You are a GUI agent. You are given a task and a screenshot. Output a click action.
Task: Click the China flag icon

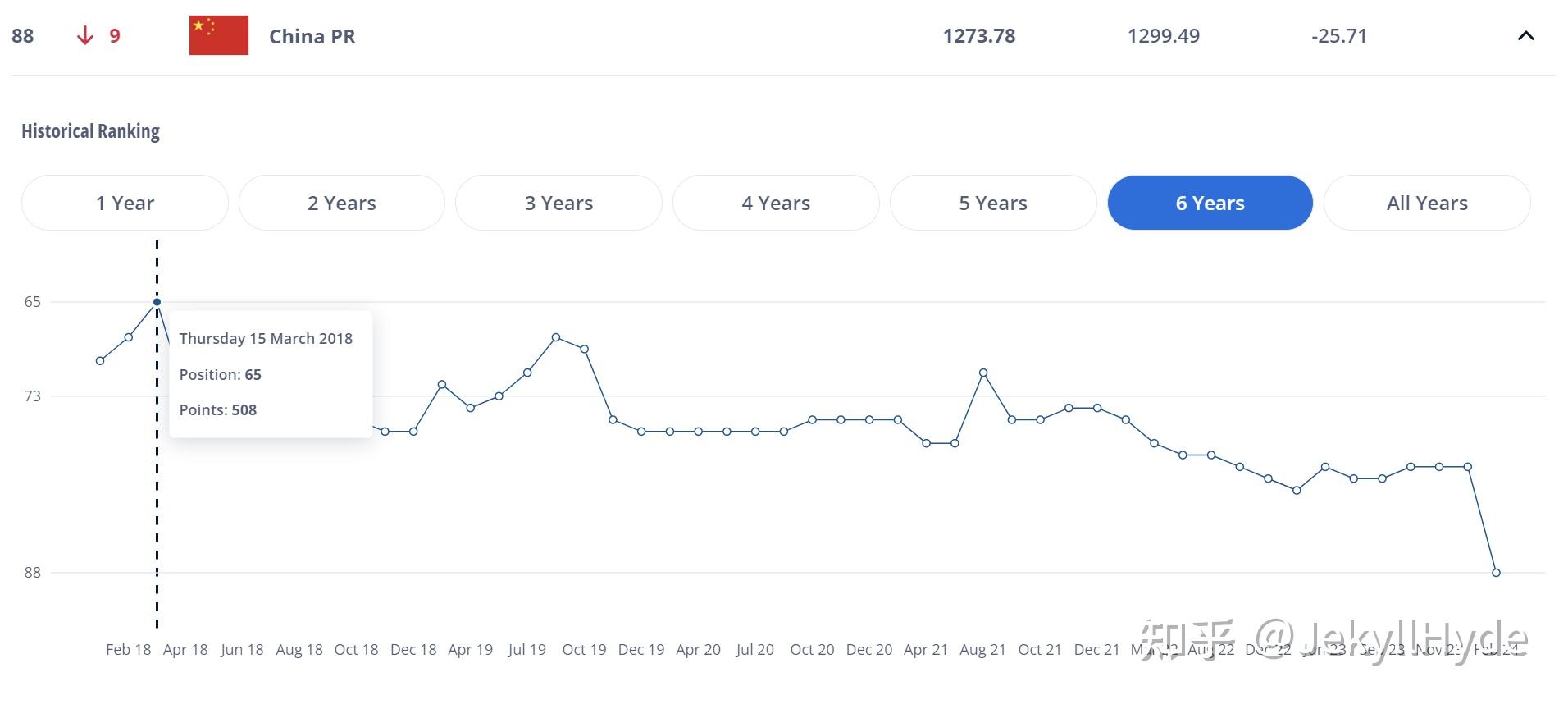[x=218, y=36]
